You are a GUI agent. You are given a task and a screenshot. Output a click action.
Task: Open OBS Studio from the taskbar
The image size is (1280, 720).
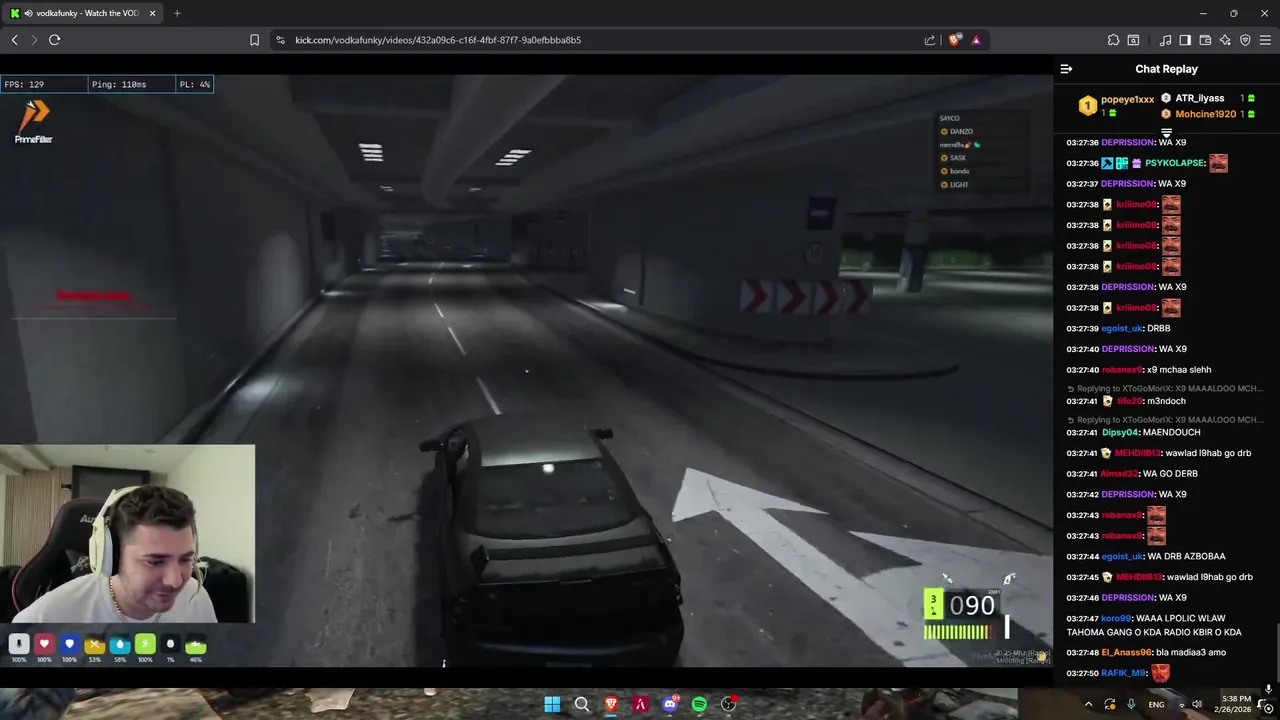tap(729, 704)
